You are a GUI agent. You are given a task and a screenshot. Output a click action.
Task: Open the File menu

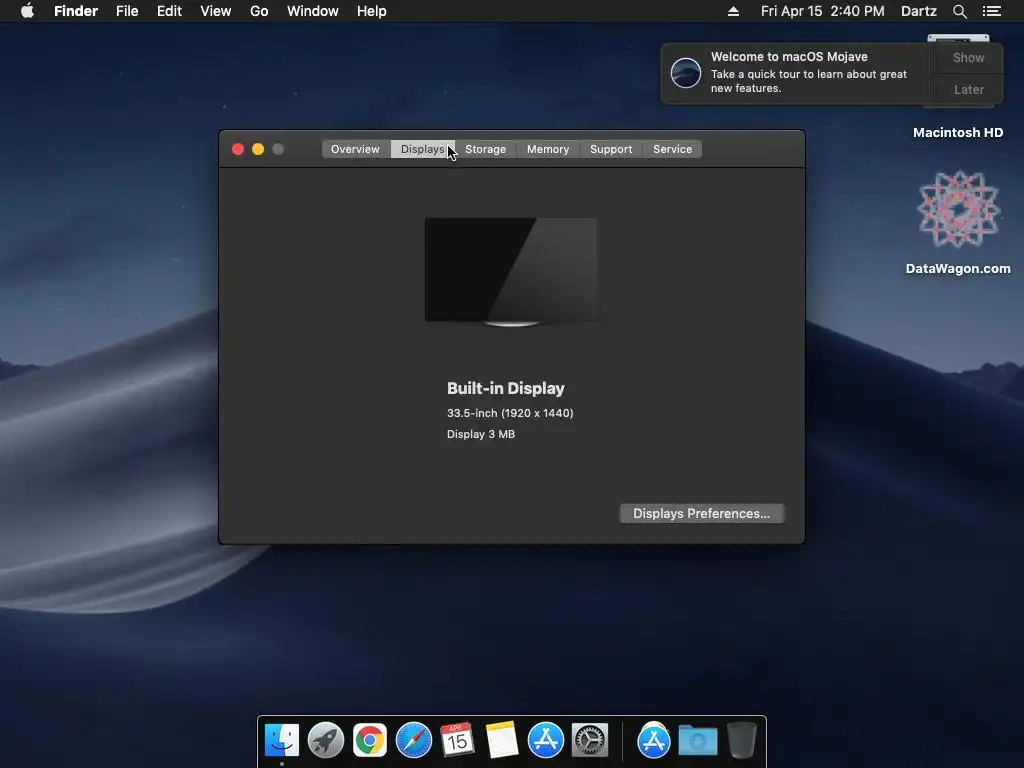[x=127, y=11]
